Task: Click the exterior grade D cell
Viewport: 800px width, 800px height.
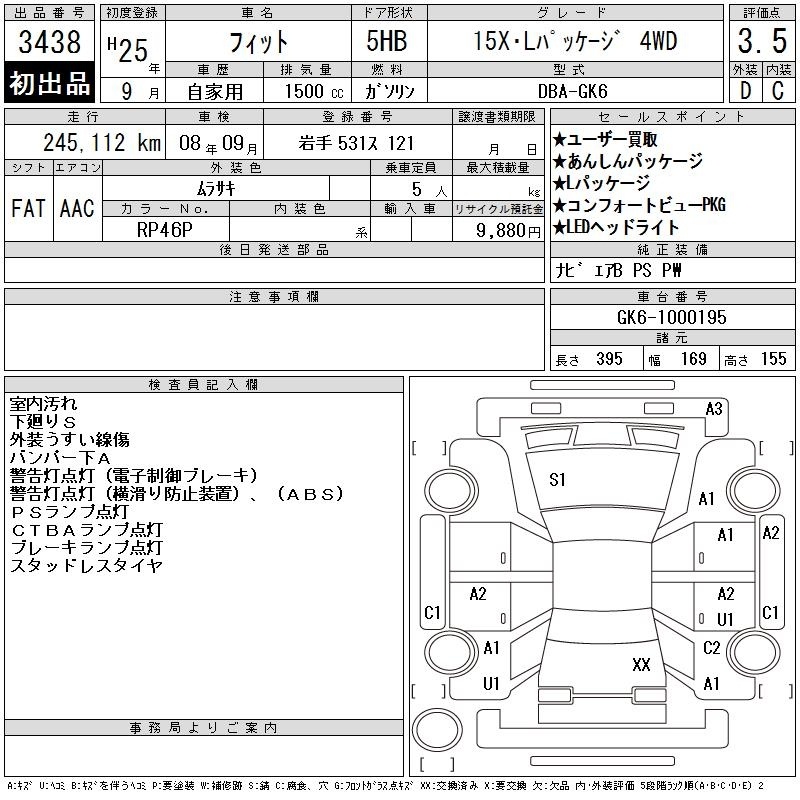Action: click(745, 91)
